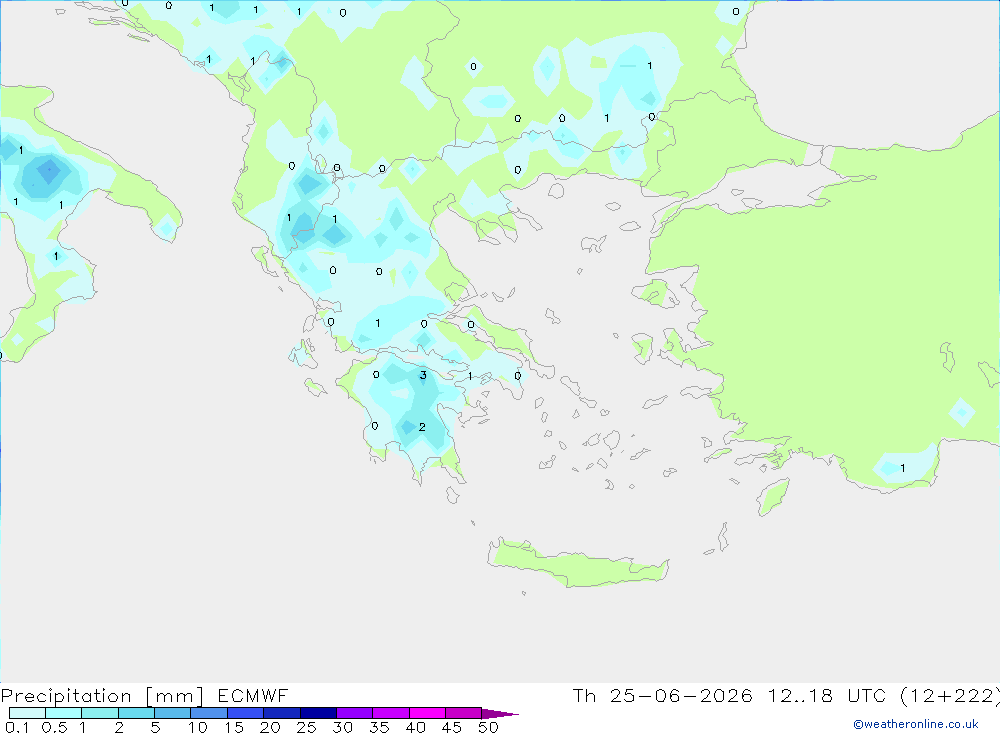Viewport: 1000px width, 733px height.
Task: Click the 'Th 25-06-2026' date text
Action: click(x=662, y=696)
